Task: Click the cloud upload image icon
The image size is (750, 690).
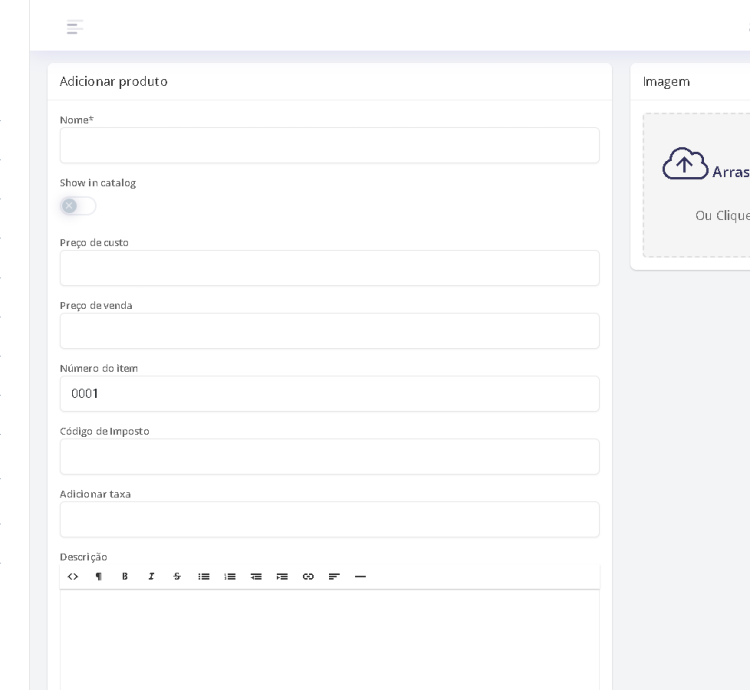Action: point(685,164)
